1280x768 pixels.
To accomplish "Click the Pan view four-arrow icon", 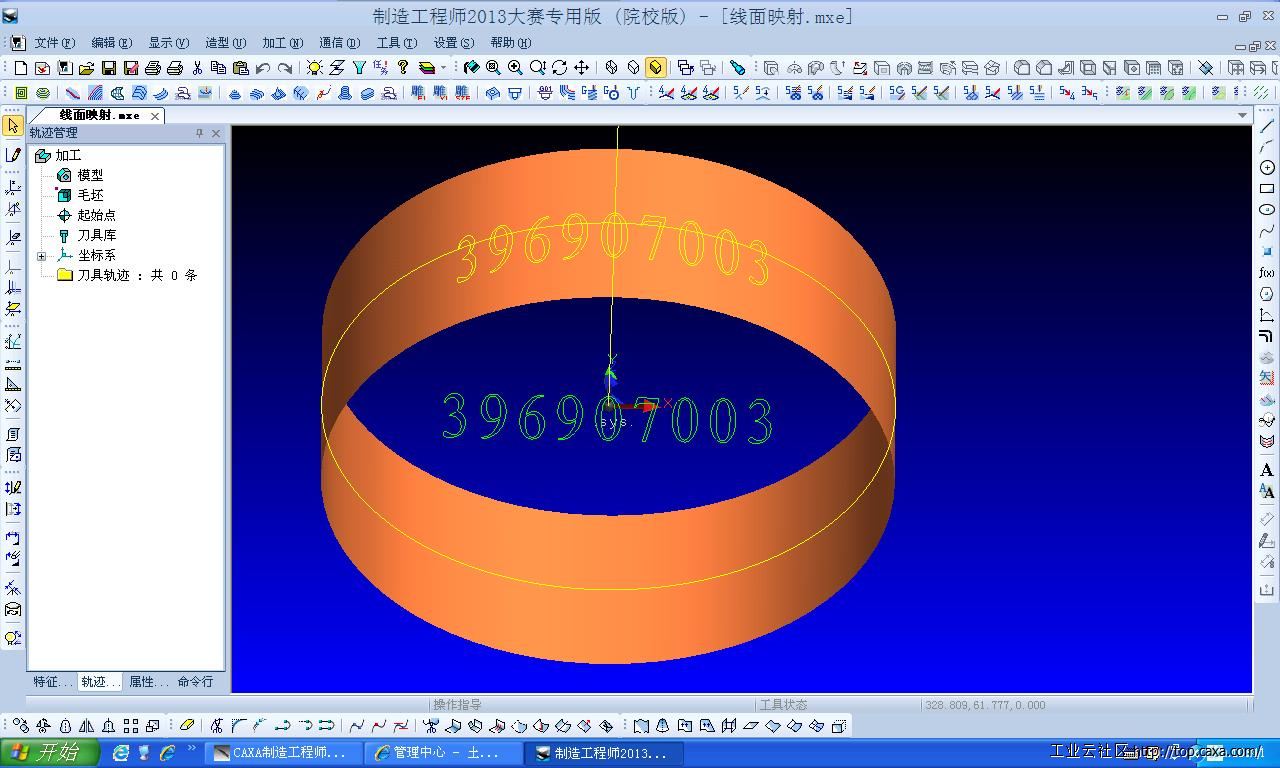I will 581,68.
